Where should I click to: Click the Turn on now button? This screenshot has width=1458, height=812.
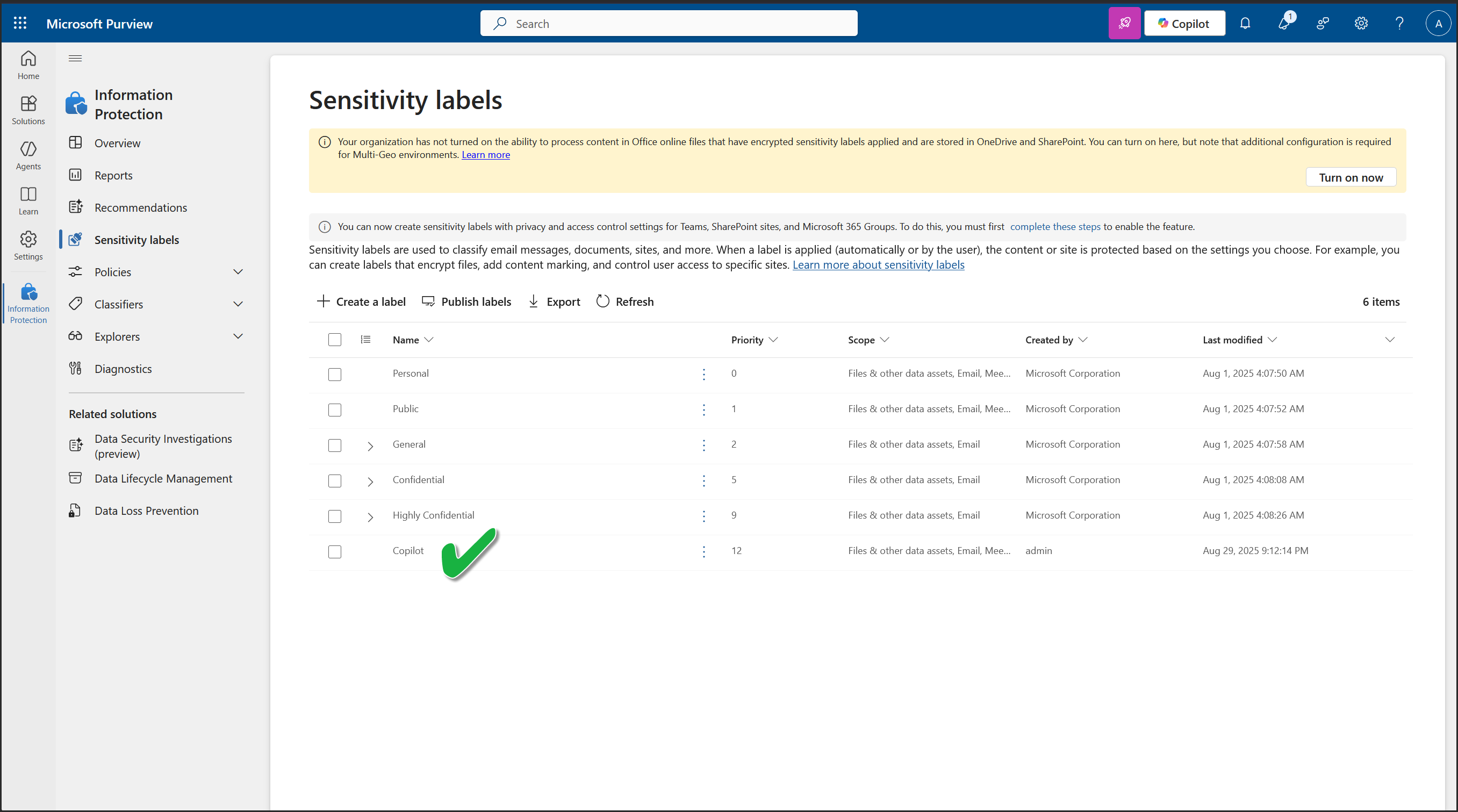tap(1351, 177)
